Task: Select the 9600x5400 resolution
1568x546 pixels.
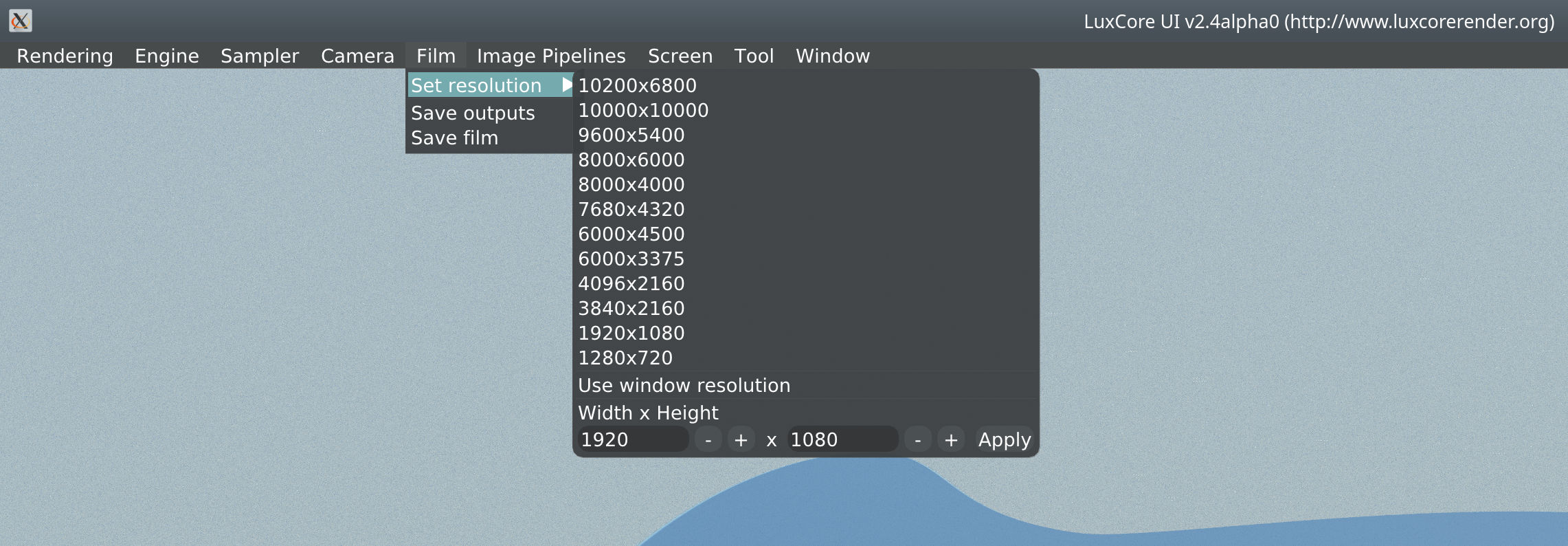Action: [x=806, y=135]
